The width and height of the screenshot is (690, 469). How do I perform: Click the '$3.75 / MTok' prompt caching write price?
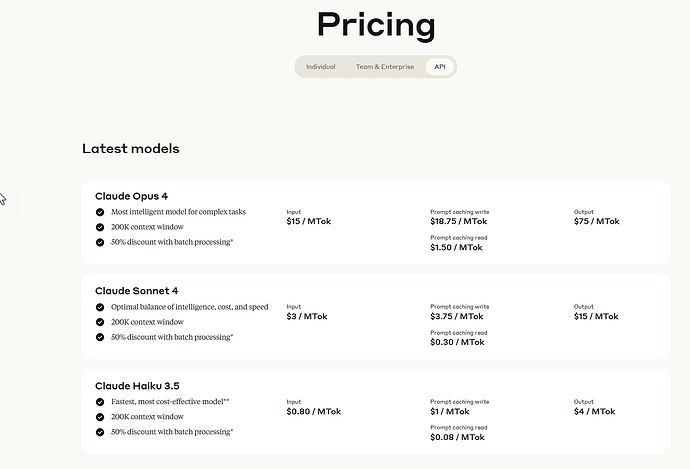[457, 316]
